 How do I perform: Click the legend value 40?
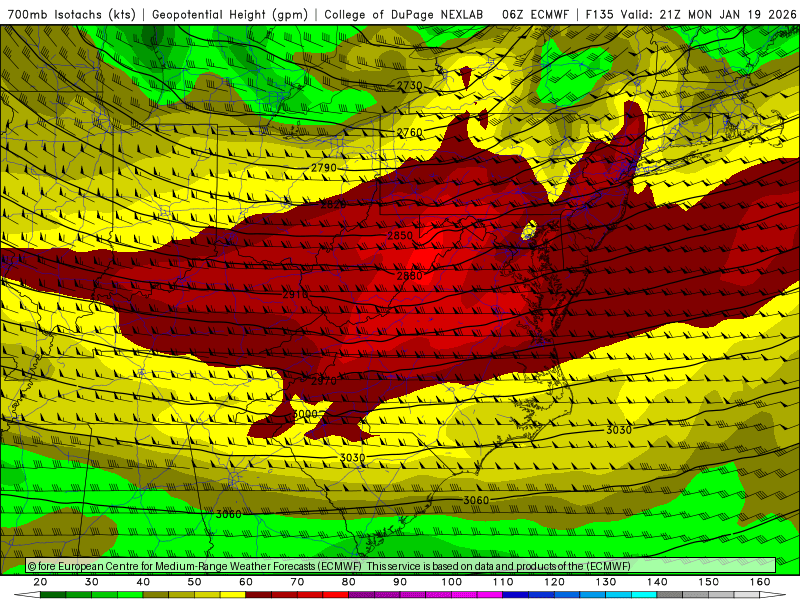click(143, 582)
